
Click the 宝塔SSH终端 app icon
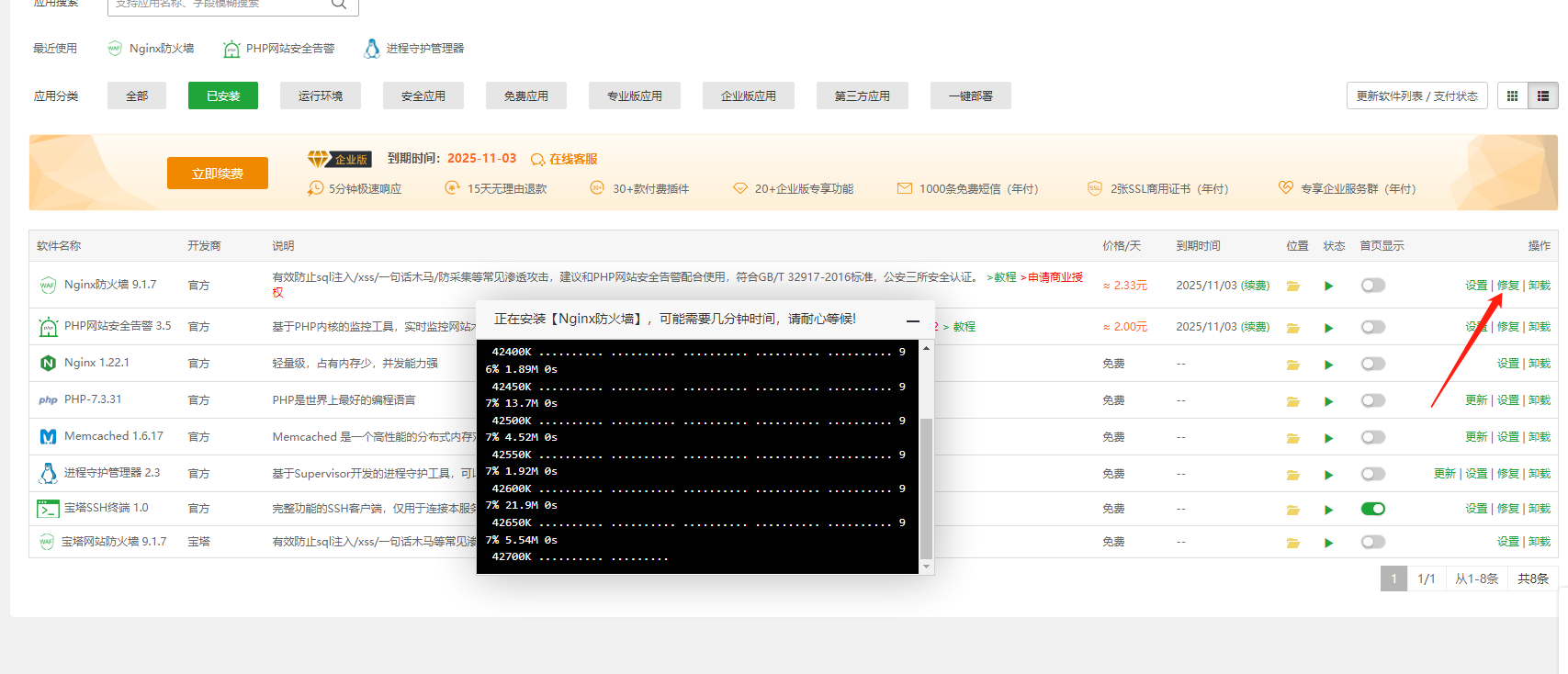(x=48, y=509)
